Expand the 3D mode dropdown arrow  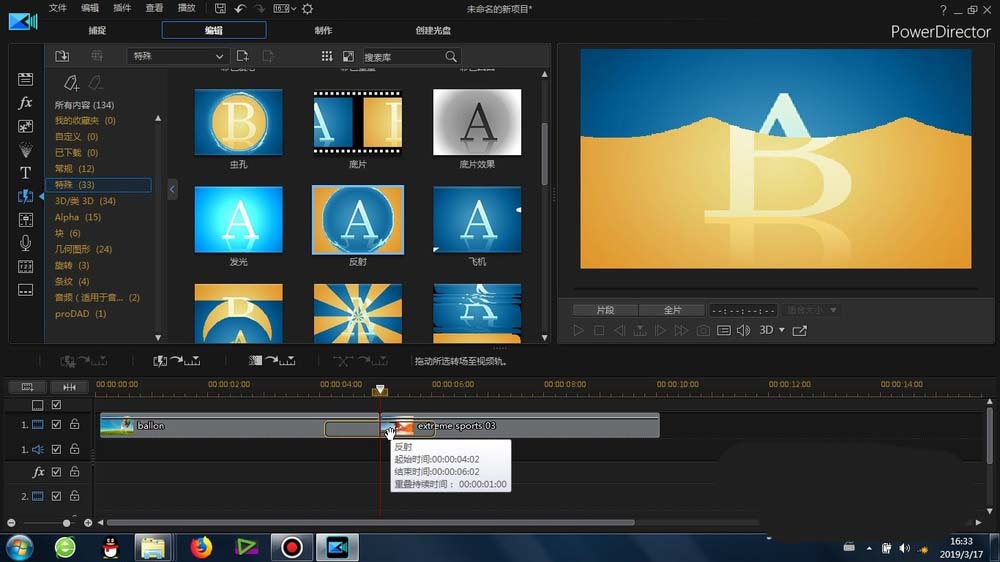tap(781, 331)
